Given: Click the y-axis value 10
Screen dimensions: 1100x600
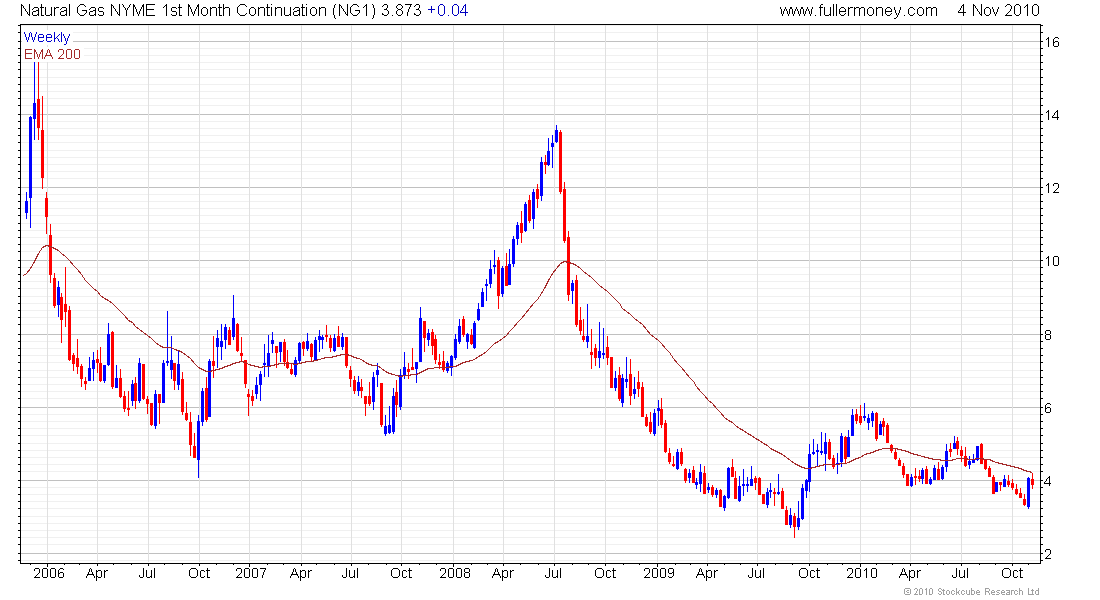Looking at the screenshot, I should point(1052,261).
